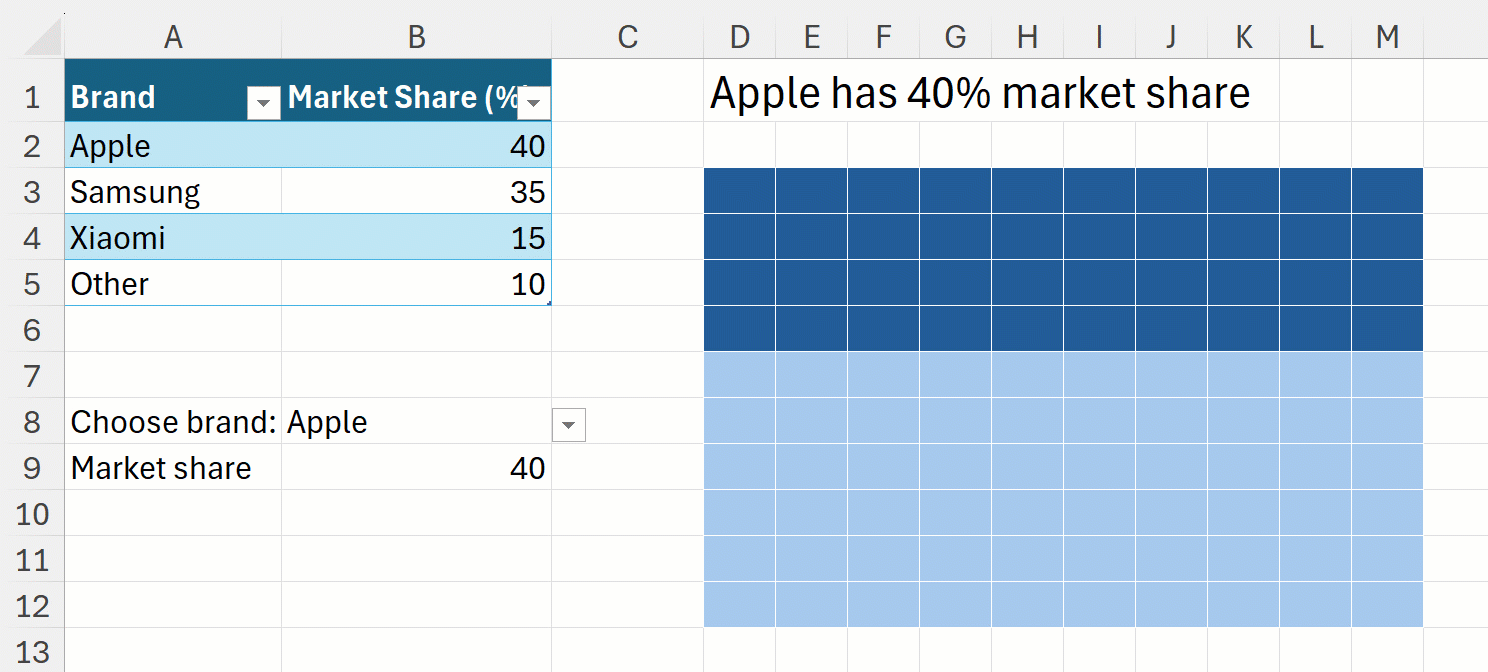1488x672 pixels.
Task: Click a light blue waffle chart cell
Action: pos(1027,468)
